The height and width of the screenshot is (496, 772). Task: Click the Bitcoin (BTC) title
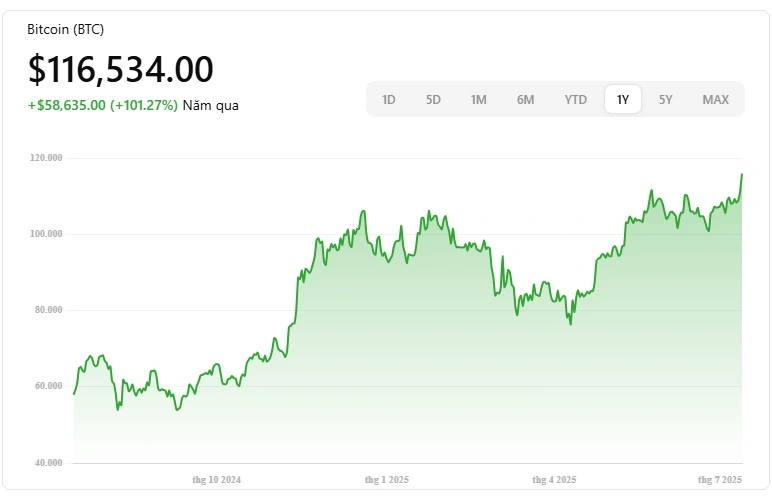click(65, 29)
